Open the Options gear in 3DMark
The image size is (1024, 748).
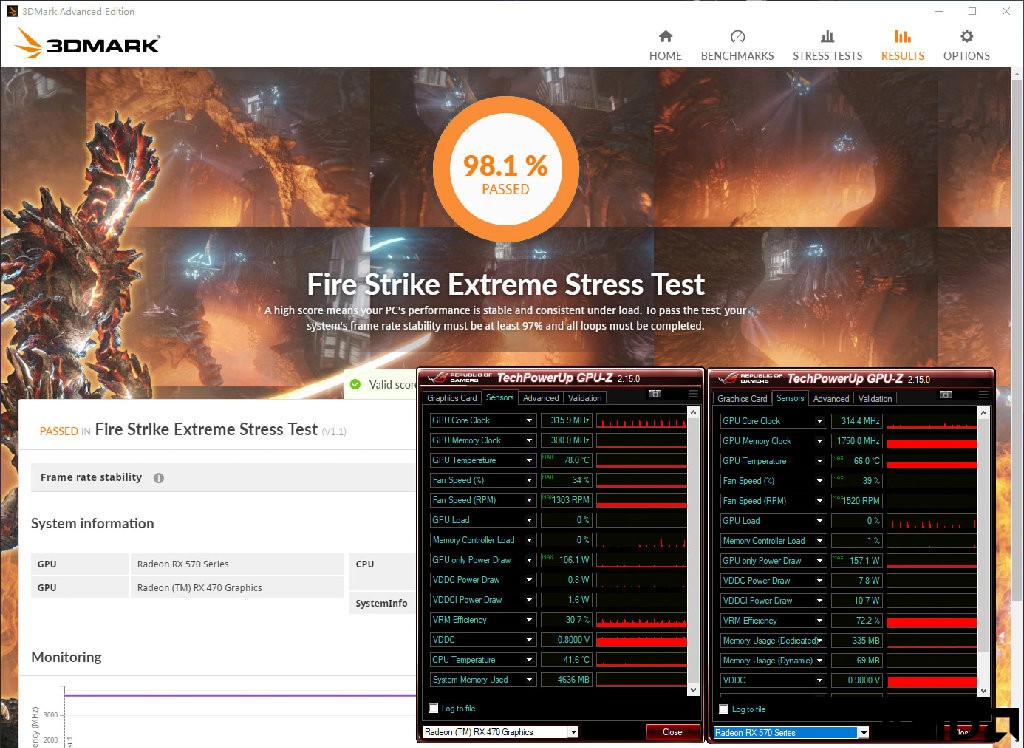click(967, 45)
